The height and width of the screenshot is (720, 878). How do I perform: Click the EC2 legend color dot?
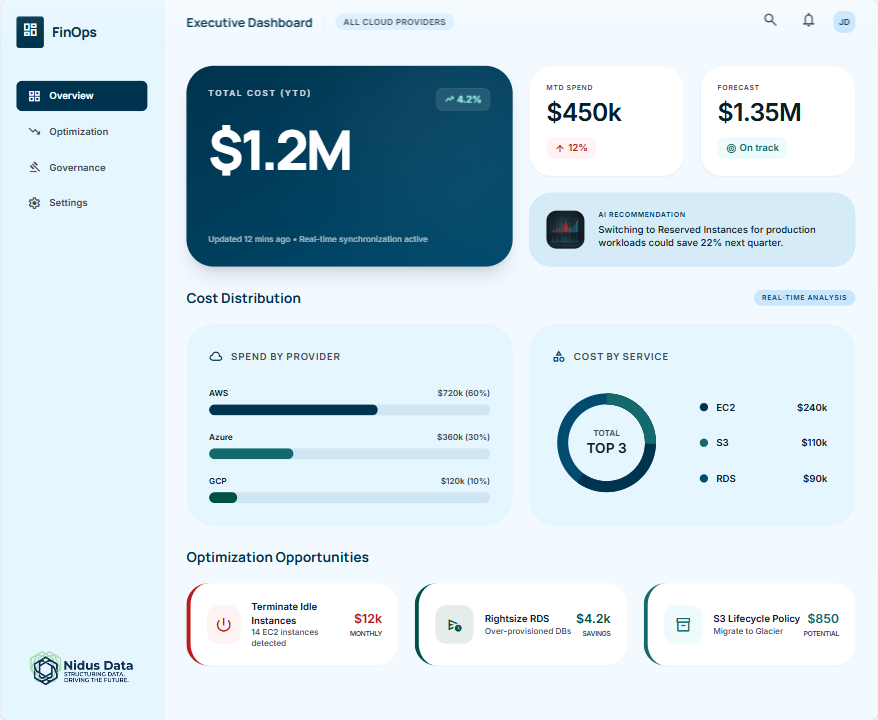pyautogui.click(x=704, y=407)
